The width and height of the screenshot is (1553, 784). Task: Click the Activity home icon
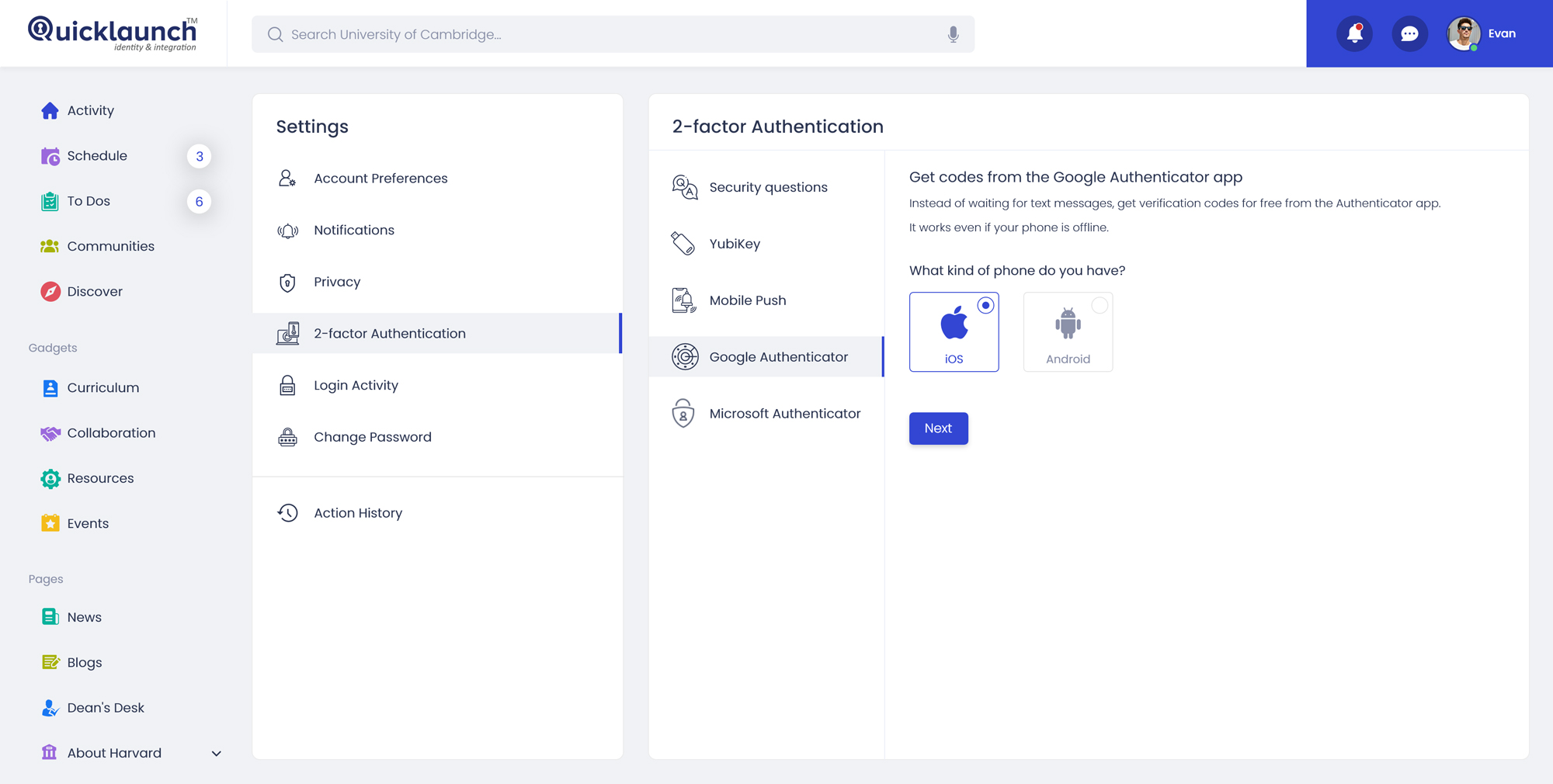coord(50,110)
